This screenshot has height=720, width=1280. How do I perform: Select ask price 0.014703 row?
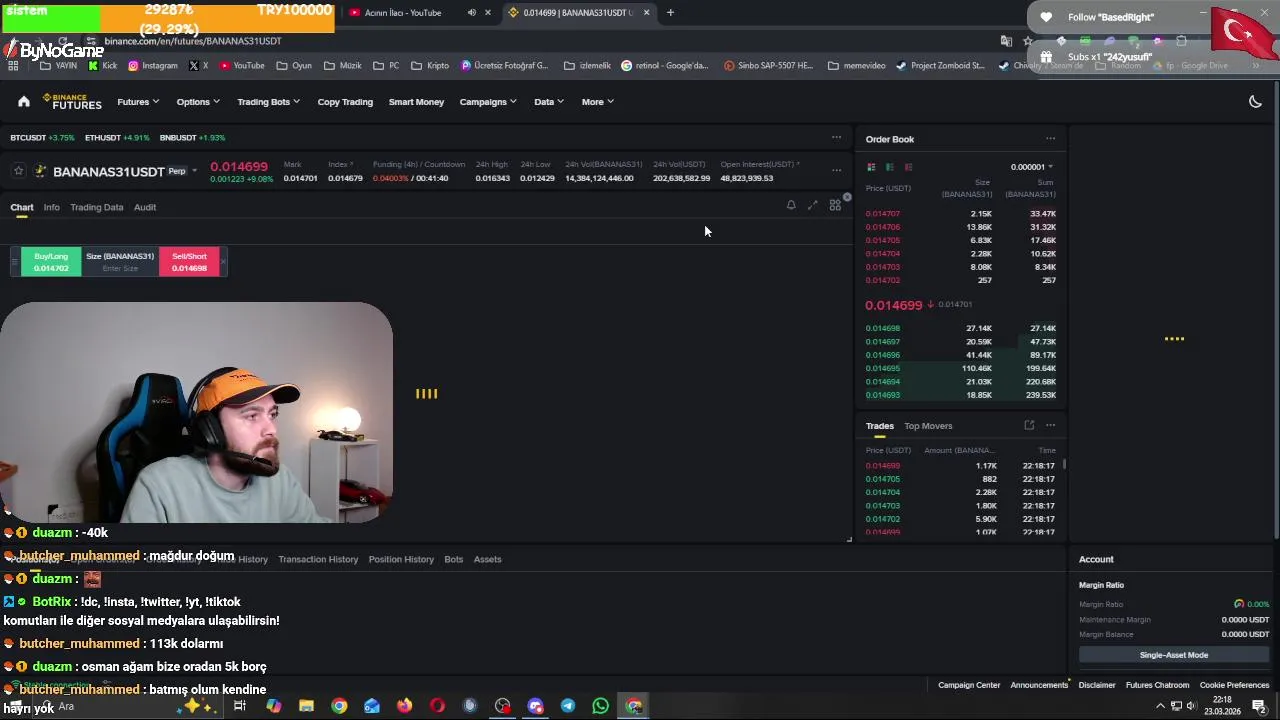tap(961, 267)
